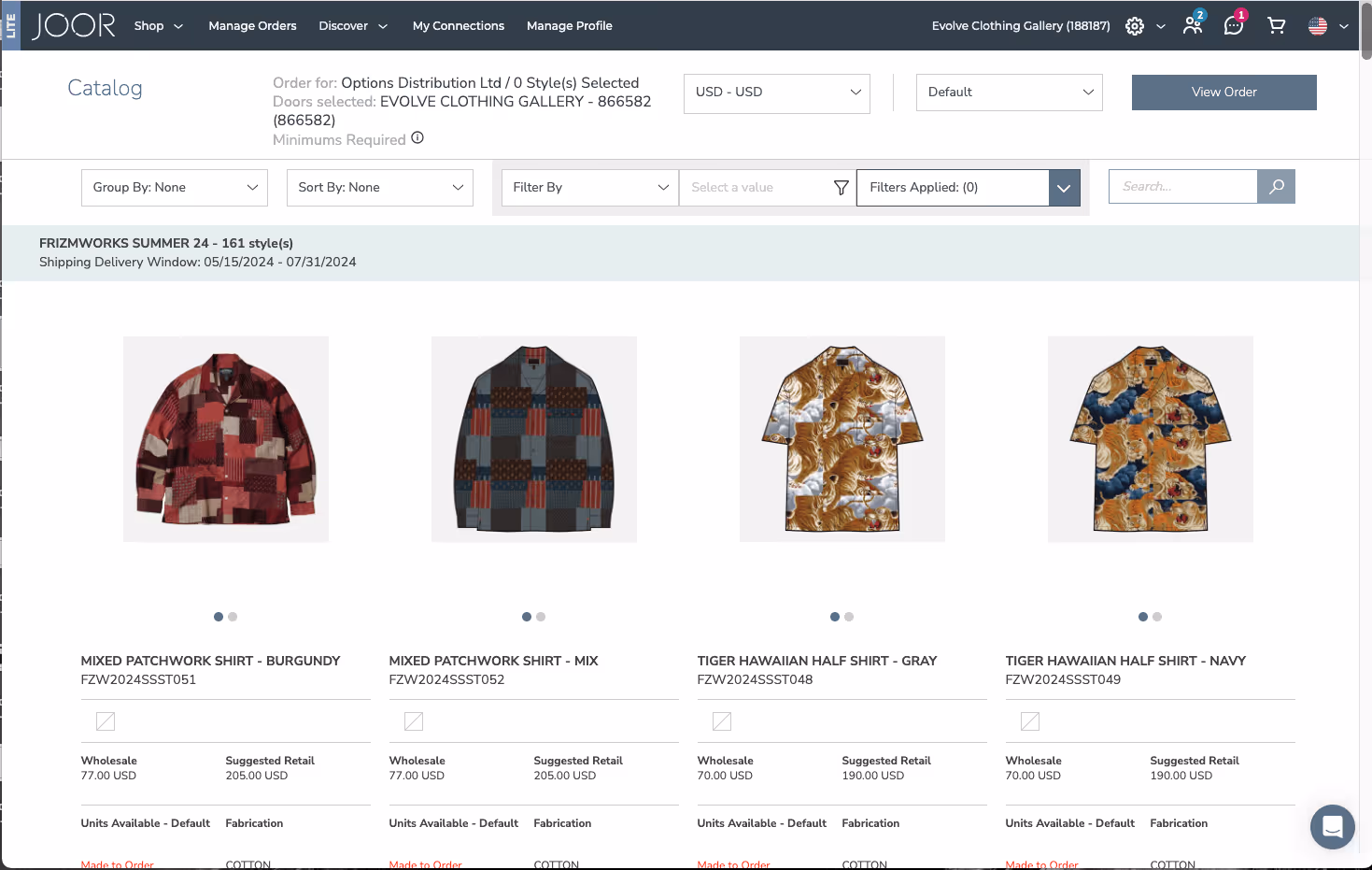Click style code FZW2024SSST051
This screenshot has height=870, width=1372.
pyautogui.click(x=138, y=679)
